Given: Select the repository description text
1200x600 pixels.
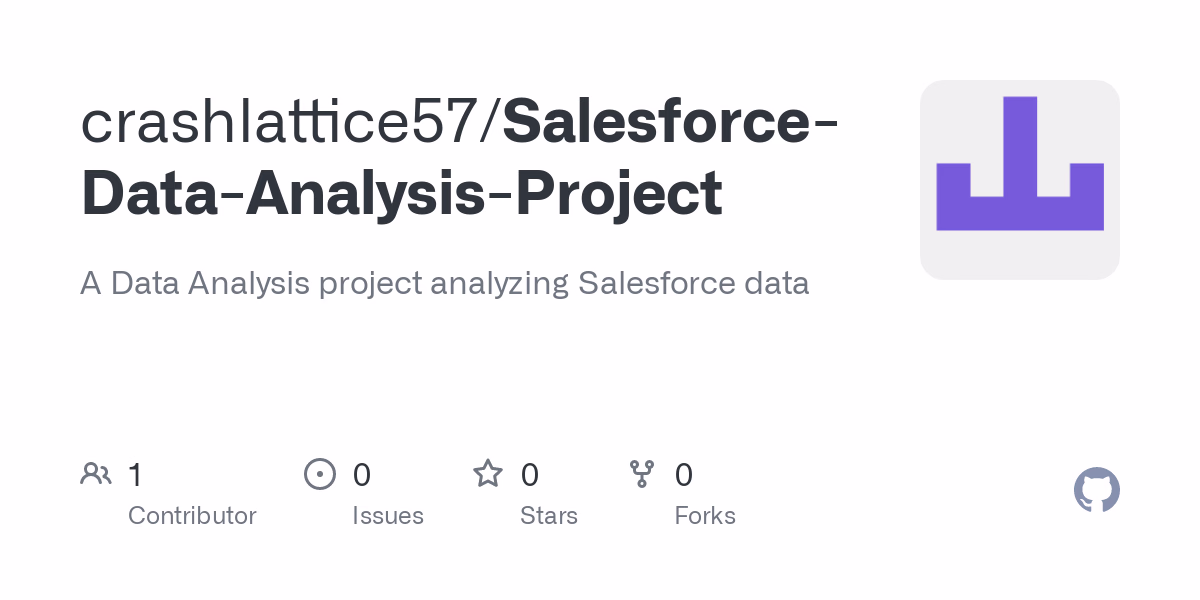Looking at the screenshot, I should tap(444, 283).
